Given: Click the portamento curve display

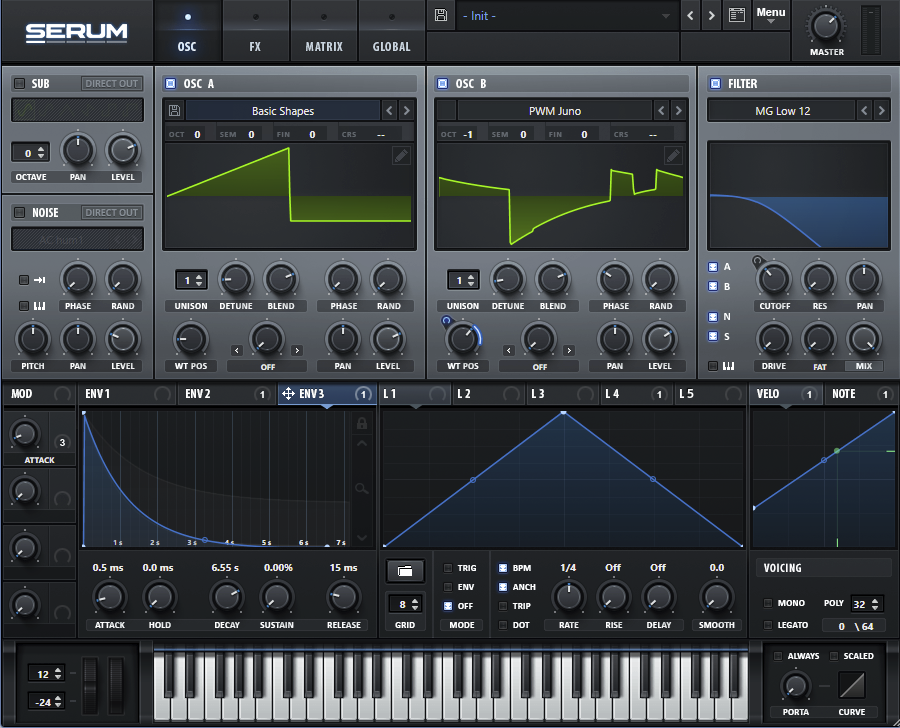Looking at the screenshot, I should pyautogui.click(x=852, y=685).
